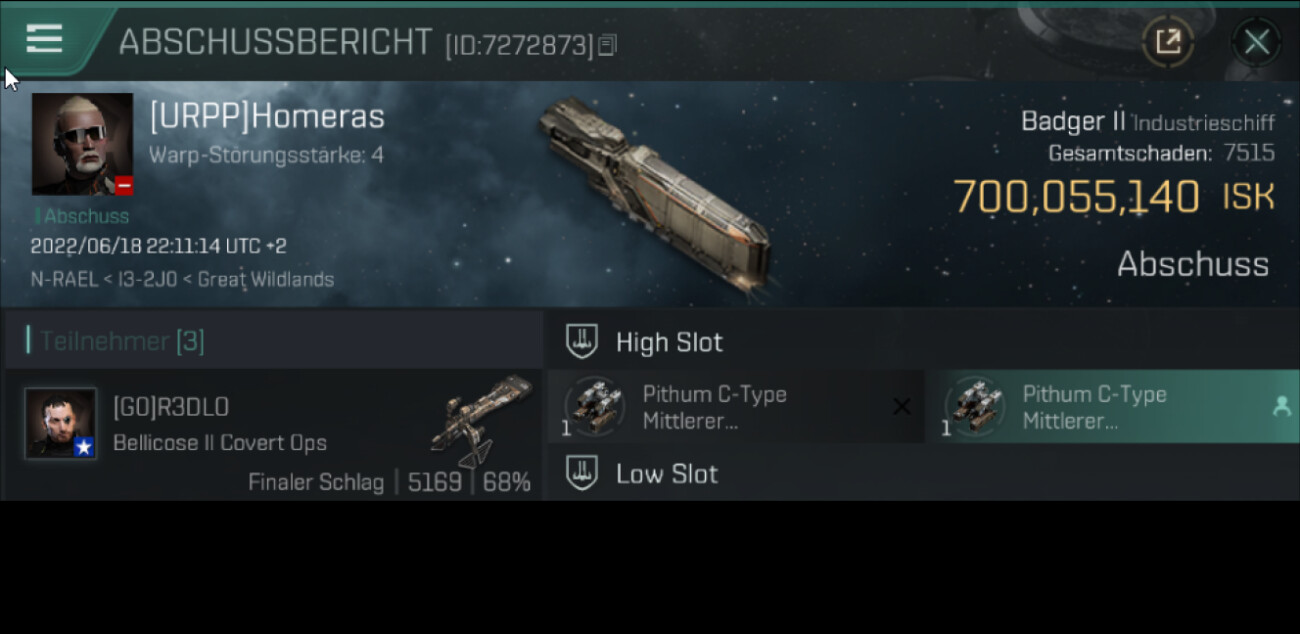Screen dimensions: 1300x634
Task: Open the hamburger menu icon
Action: (44, 39)
